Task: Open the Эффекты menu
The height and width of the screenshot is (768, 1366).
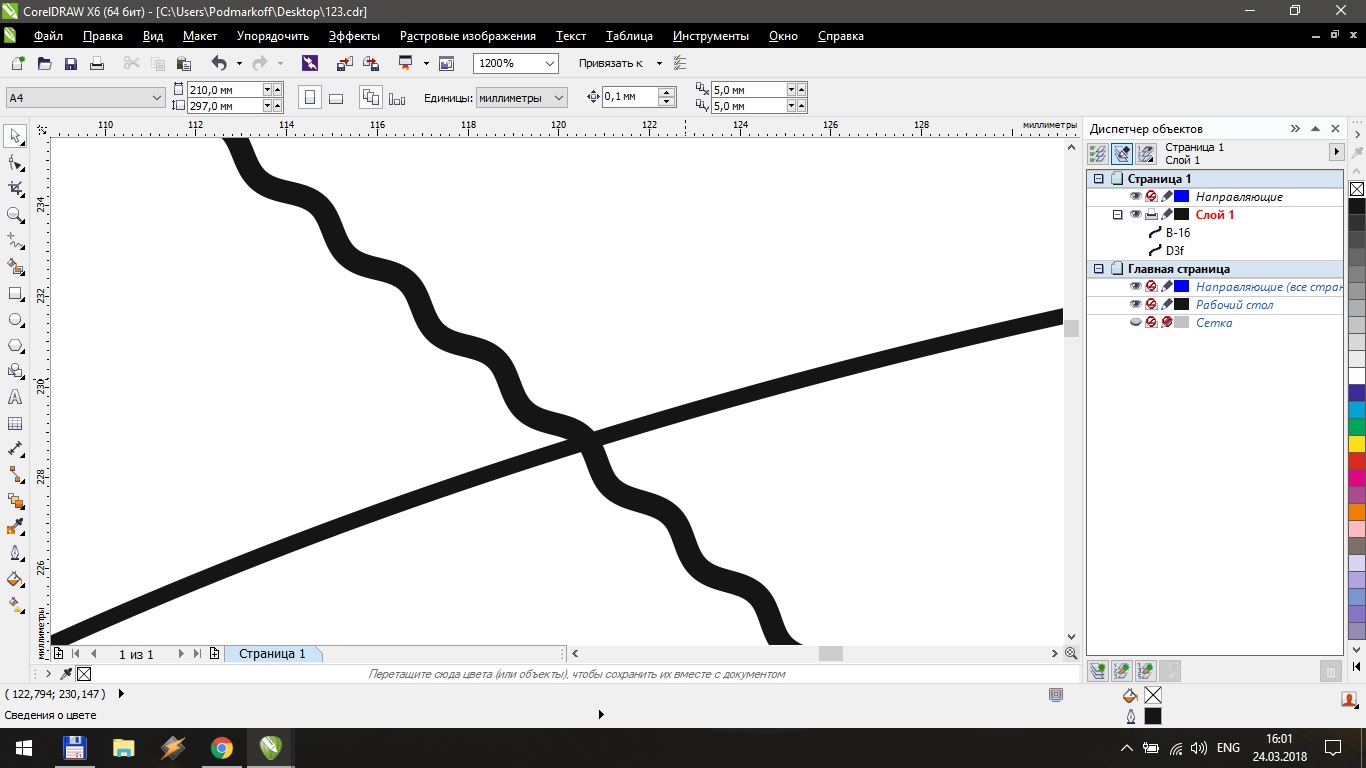Action: tap(354, 36)
